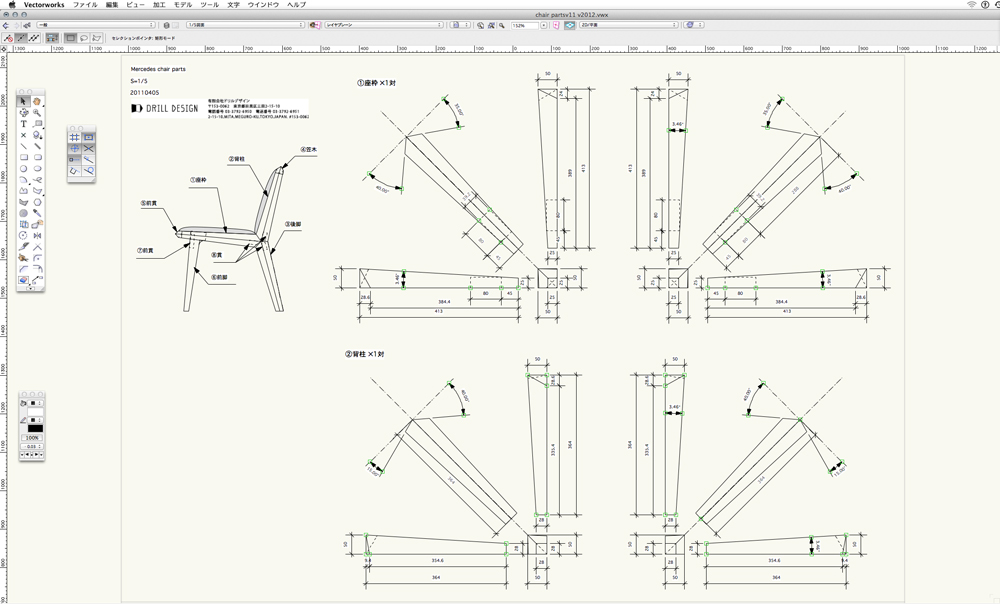Select the arrow Selection tool
The width and height of the screenshot is (1000, 604).
click(24, 101)
